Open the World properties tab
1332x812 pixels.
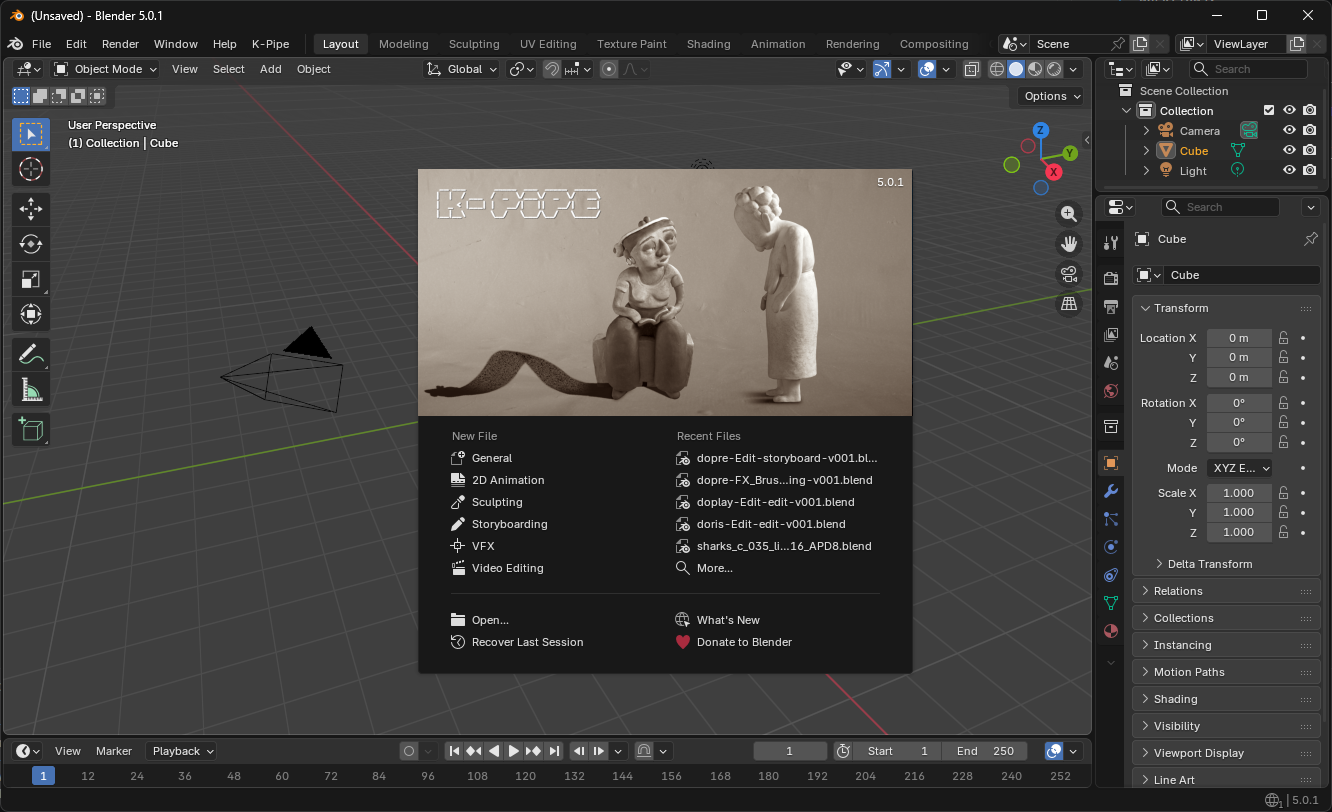pos(1110,390)
